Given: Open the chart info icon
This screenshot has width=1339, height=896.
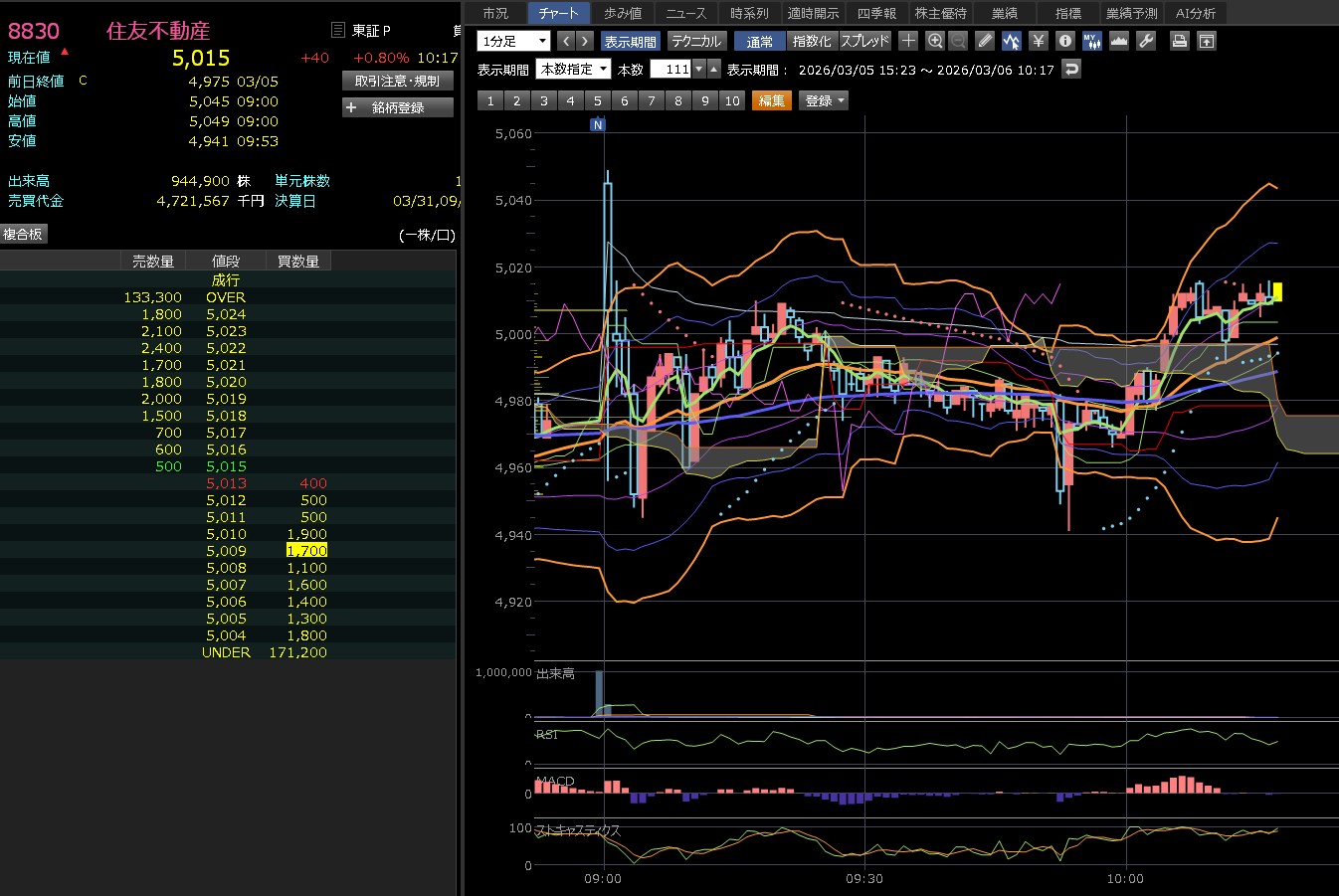Looking at the screenshot, I should click(1065, 41).
